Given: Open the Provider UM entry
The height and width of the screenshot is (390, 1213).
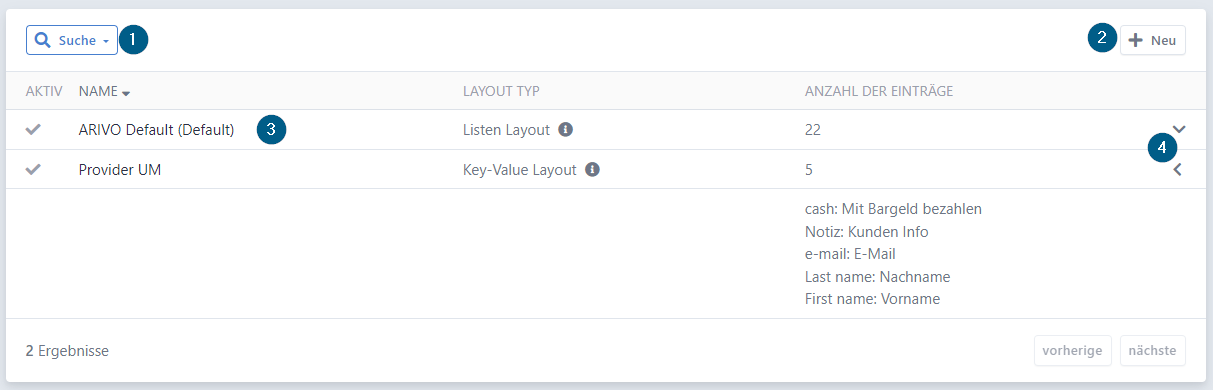Looking at the screenshot, I should pyautogui.click(x=120, y=169).
